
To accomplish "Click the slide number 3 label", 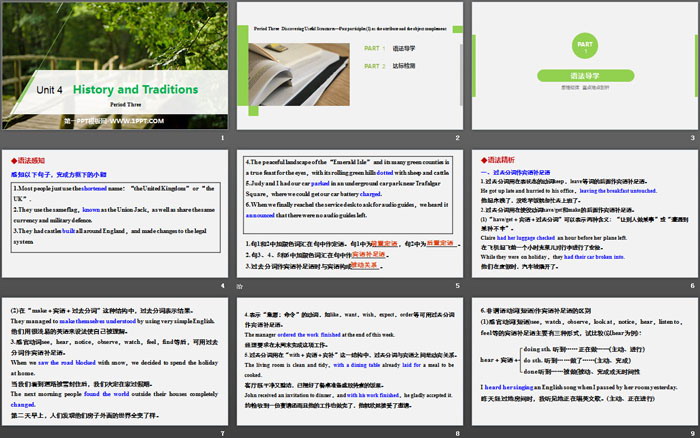I will (x=692, y=138).
